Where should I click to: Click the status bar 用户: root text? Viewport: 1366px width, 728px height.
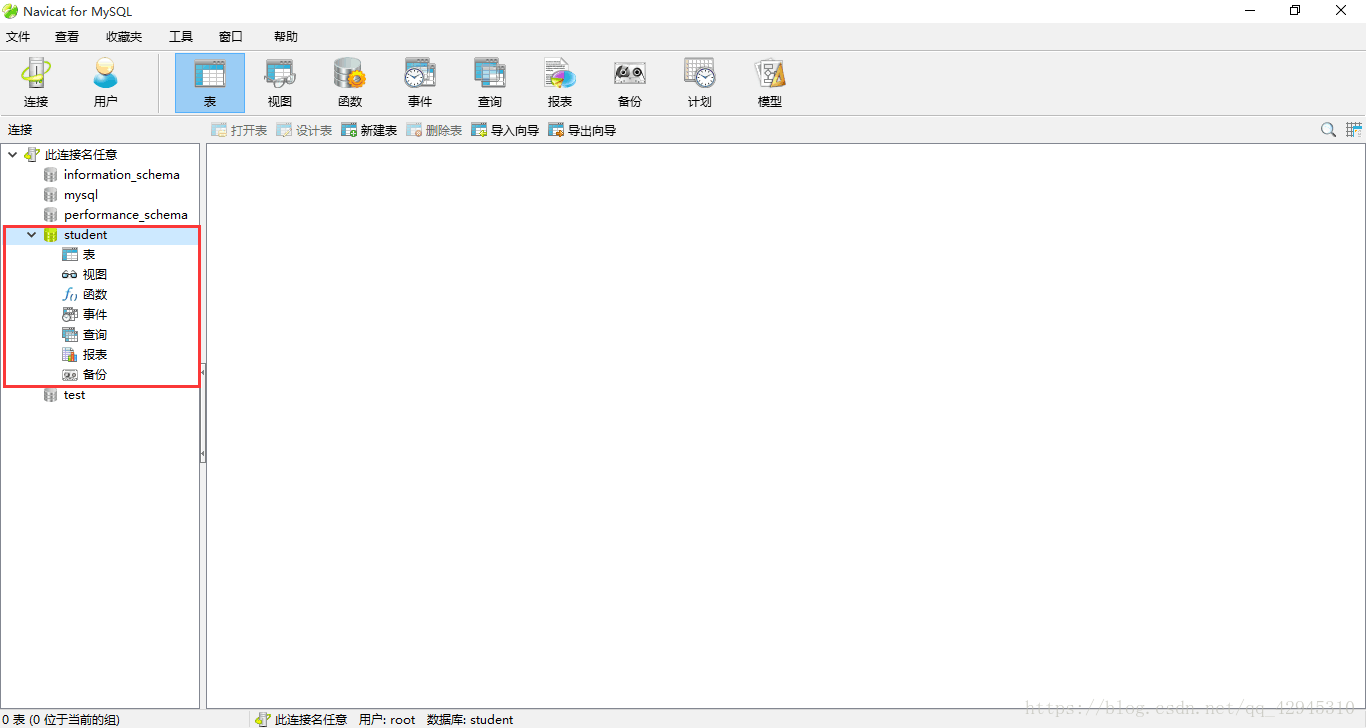pyautogui.click(x=387, y=720)
